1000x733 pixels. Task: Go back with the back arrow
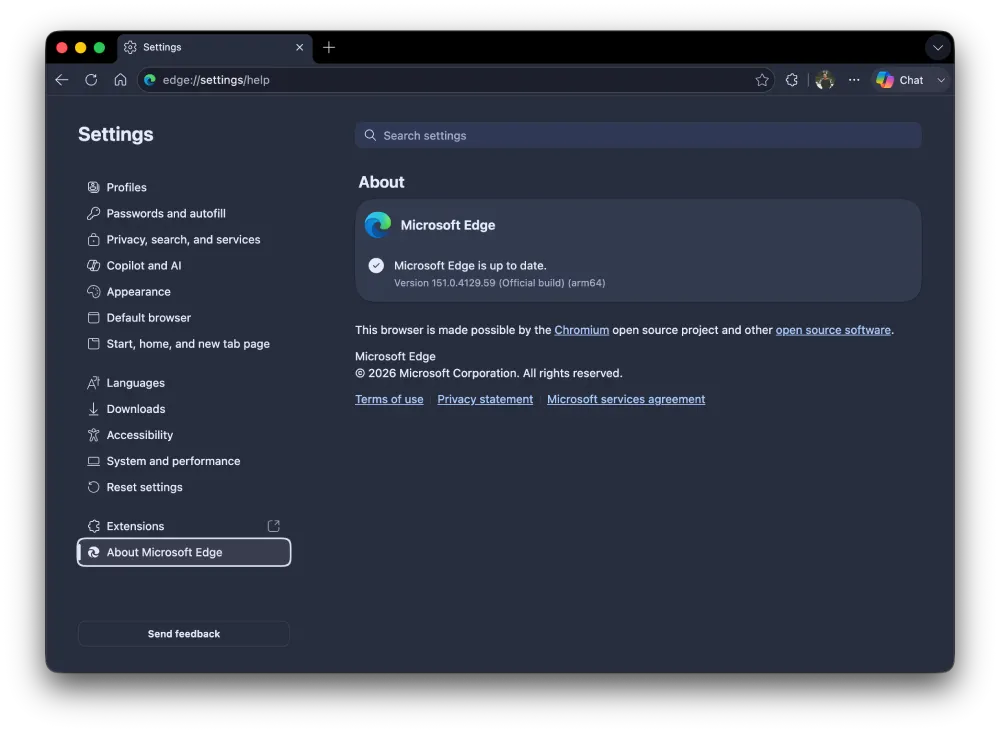pyautogui.click(x=62, y=80)
